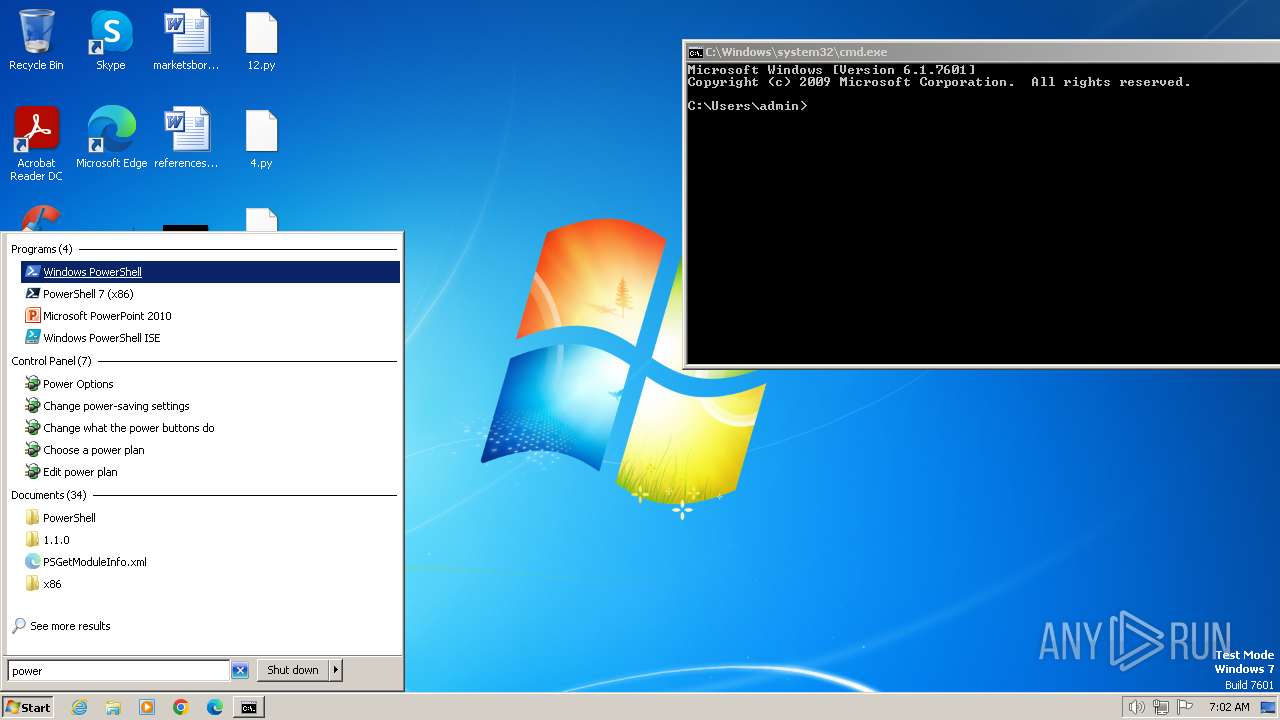Open Windows PowerShell ISE result
The height and width of the screenshot is (720, 1280).
coord(210,338)
